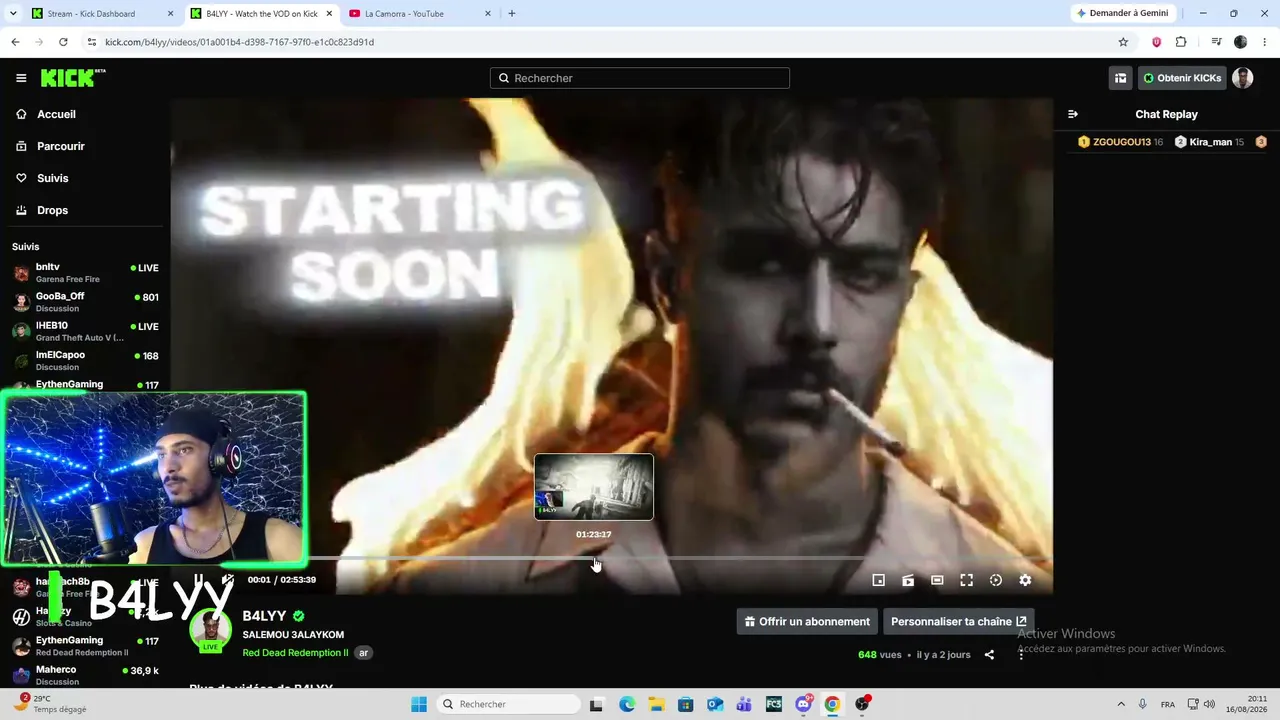Switch to the Stream - Kick Dashboard tab
1280x720 pixels.
click(x=102, y=14)
